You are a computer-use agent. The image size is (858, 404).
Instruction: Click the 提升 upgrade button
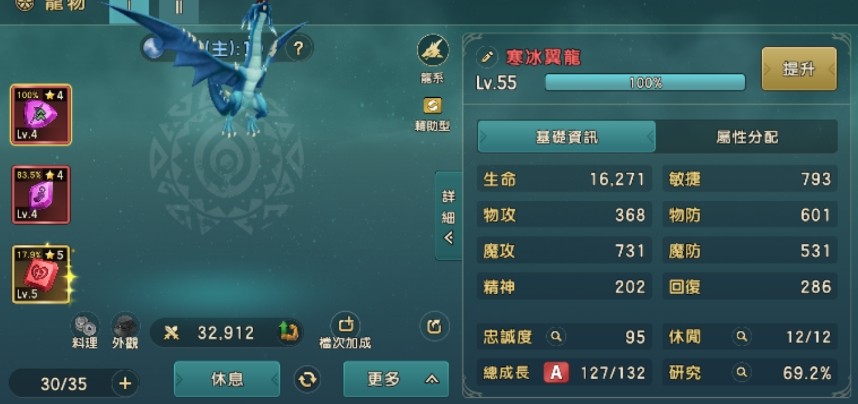pos(799,69)
